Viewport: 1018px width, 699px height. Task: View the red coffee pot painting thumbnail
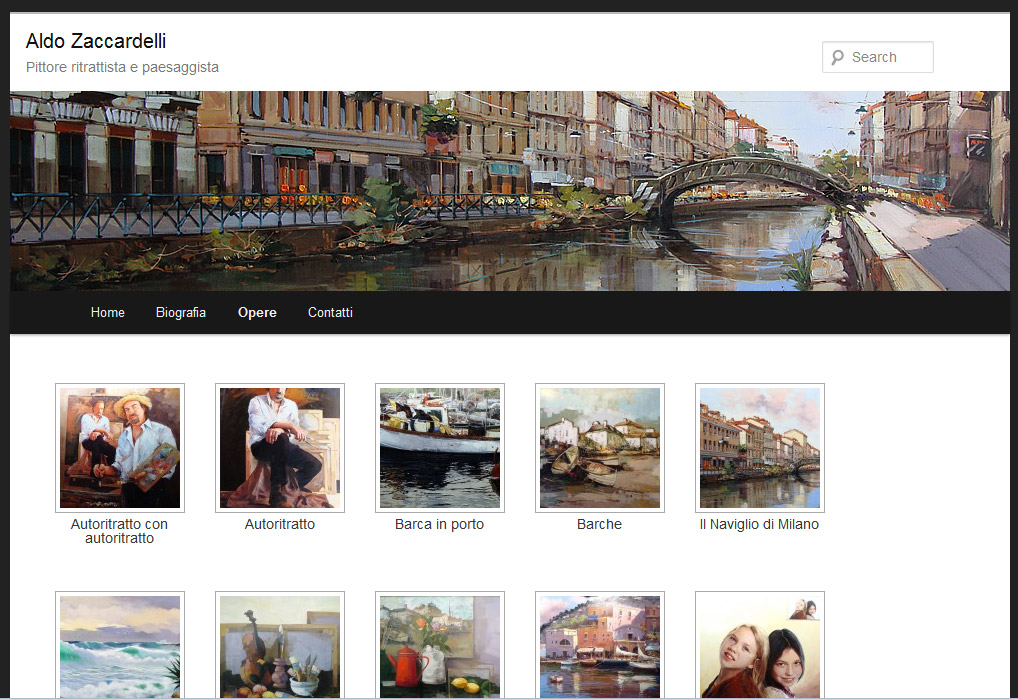[440, 646]
